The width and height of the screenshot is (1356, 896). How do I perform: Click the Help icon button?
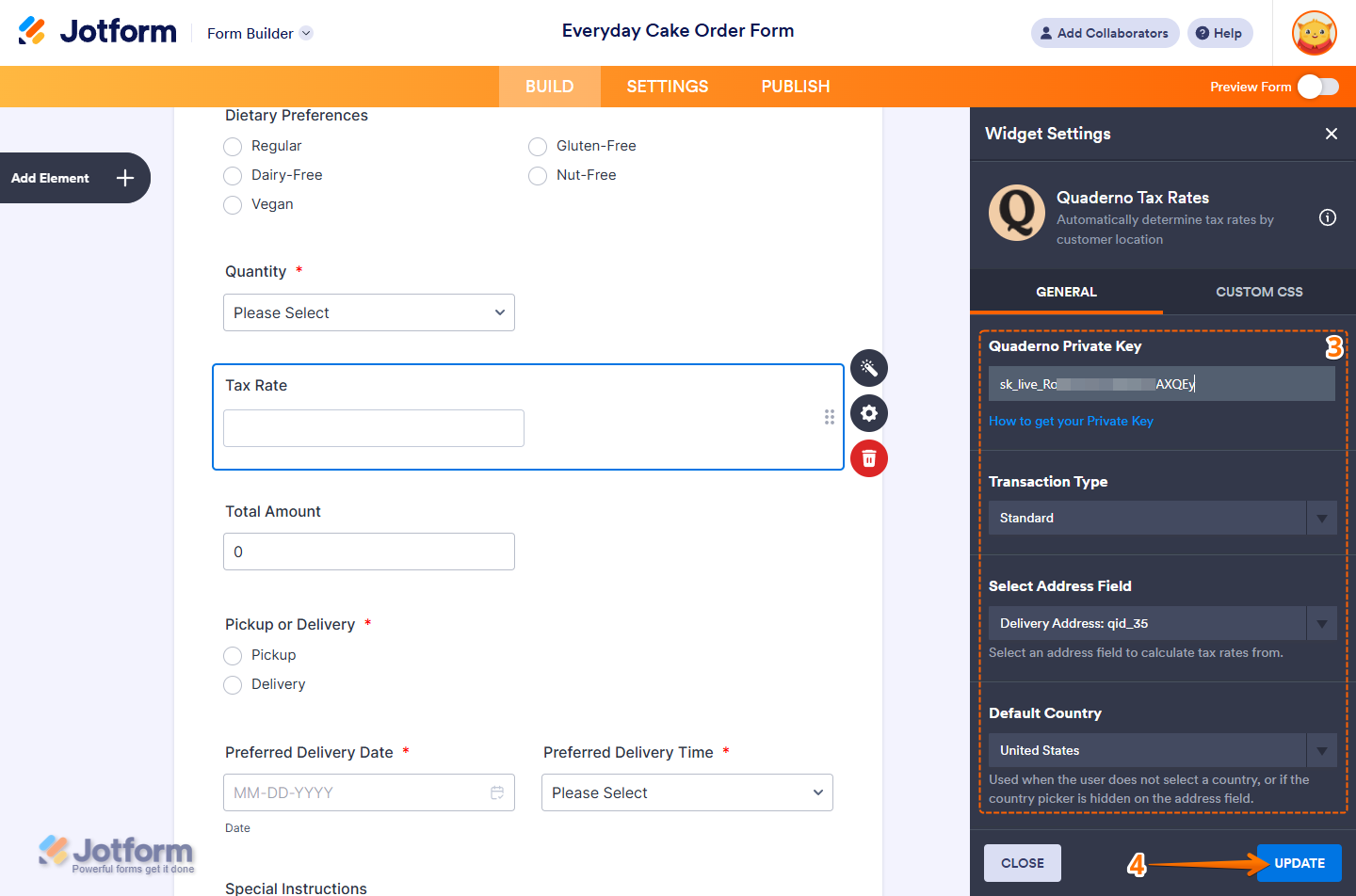coord(1219,32)
